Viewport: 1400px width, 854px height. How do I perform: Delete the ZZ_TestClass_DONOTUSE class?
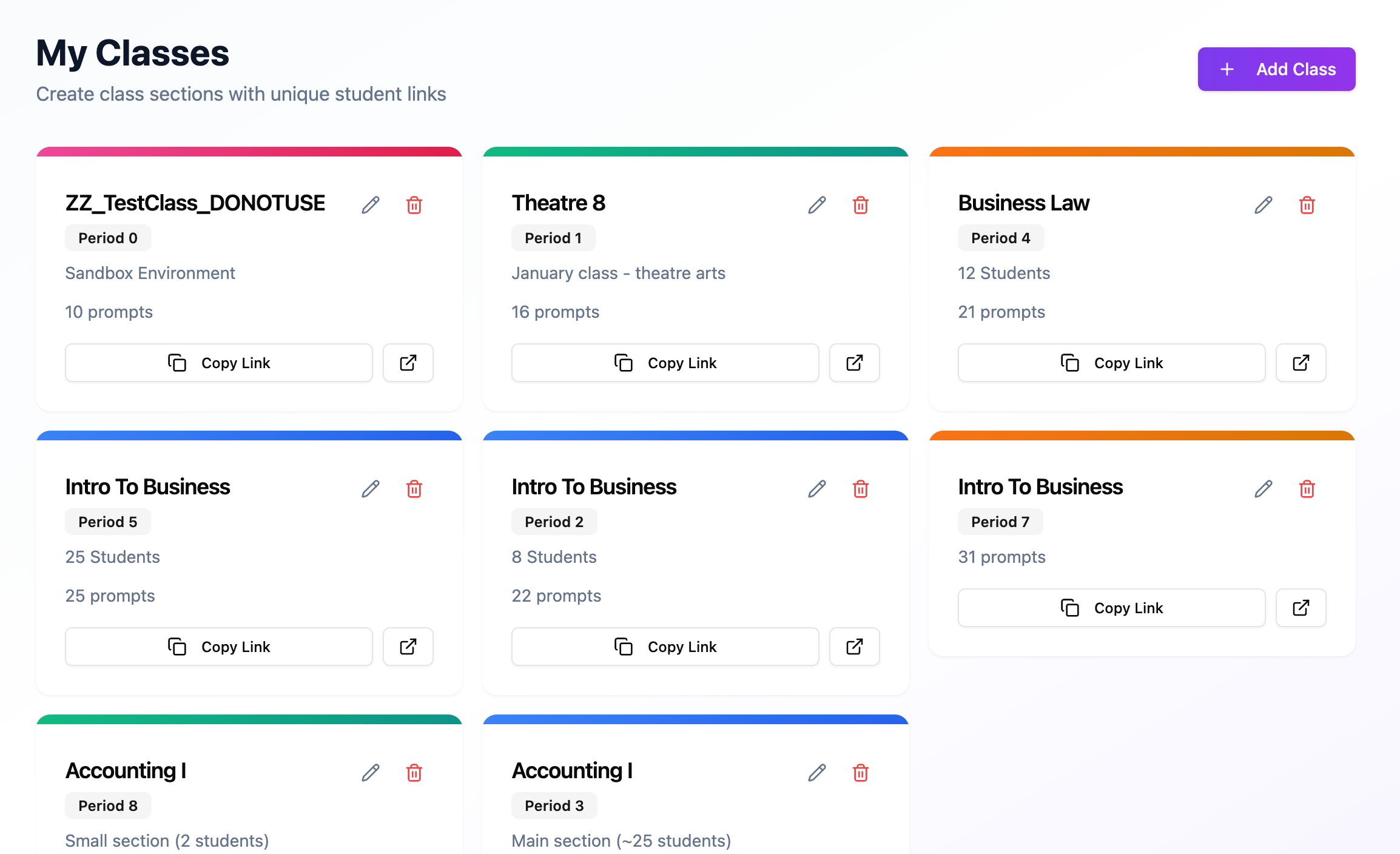tap(414, 205)
